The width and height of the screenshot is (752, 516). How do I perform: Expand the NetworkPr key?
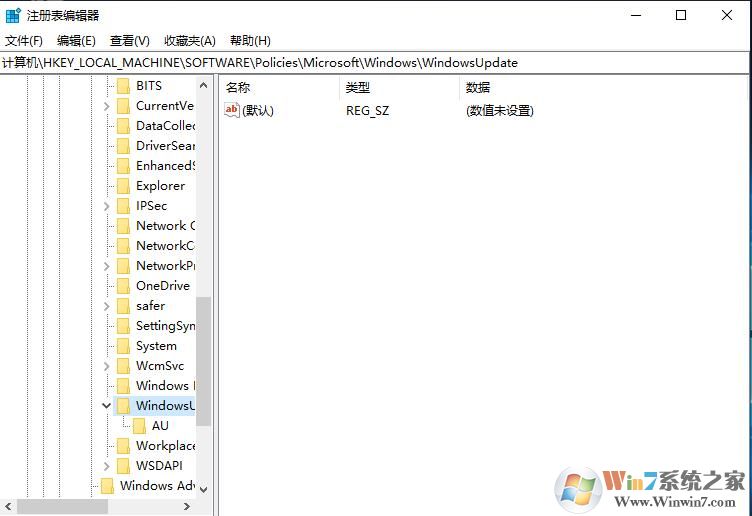[106, 266]
